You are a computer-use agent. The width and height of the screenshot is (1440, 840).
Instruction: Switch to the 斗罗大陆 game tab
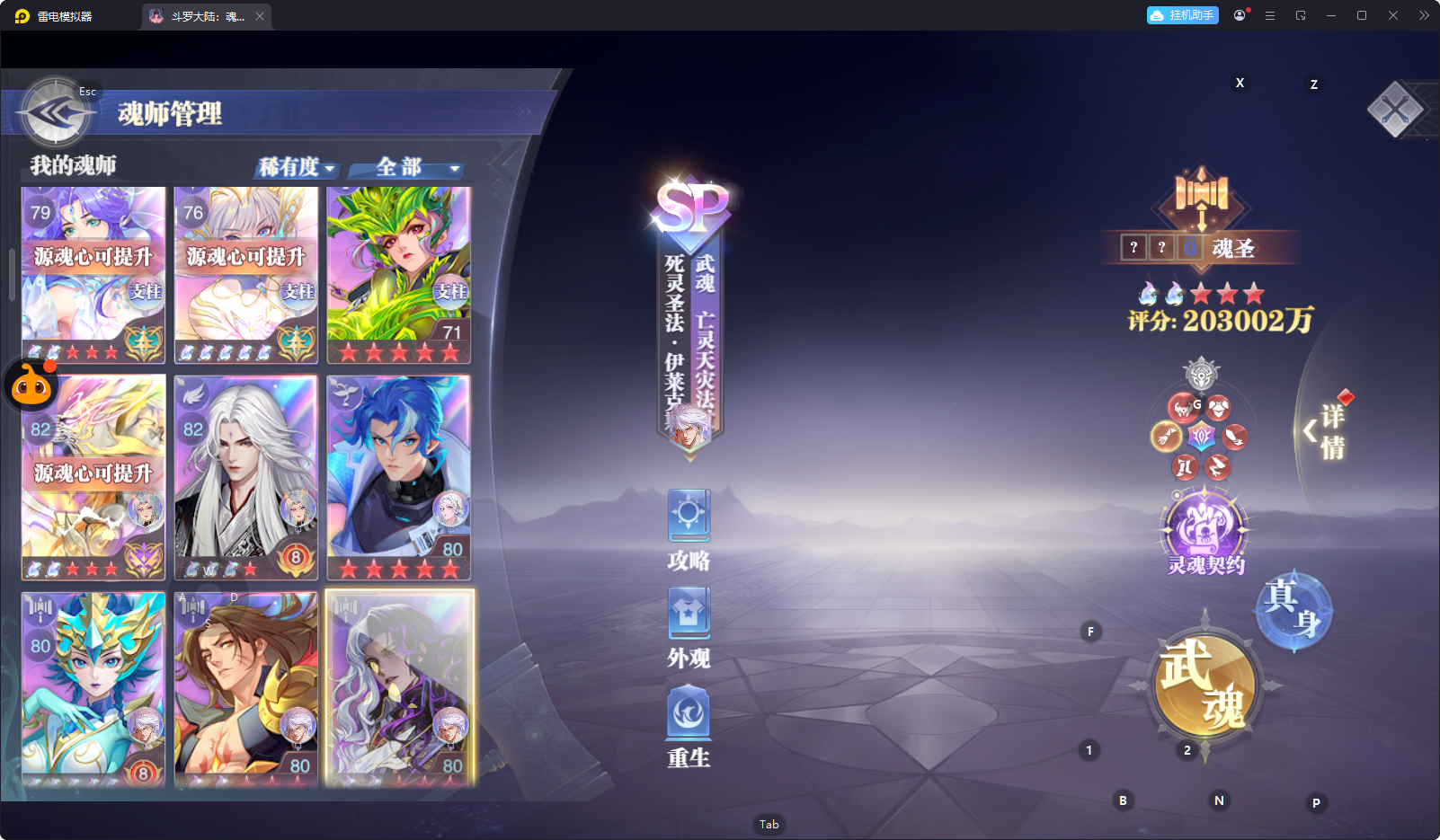(206, 16)
